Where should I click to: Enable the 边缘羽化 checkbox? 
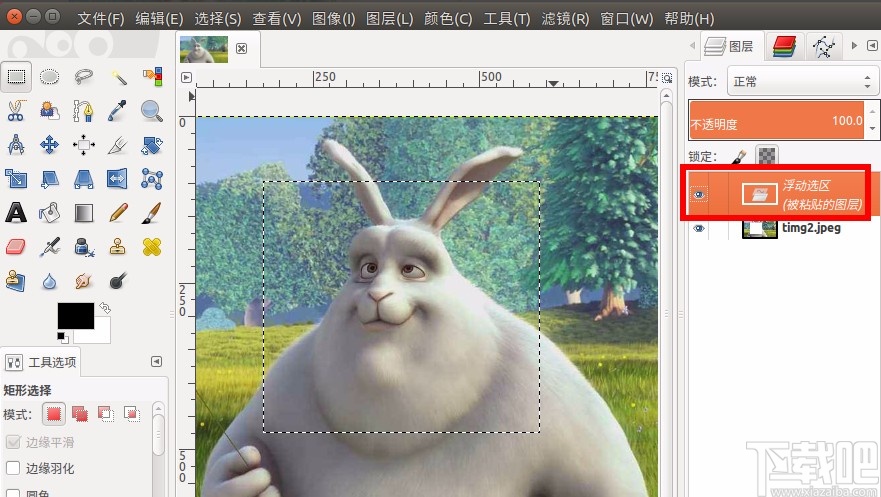[13, 468]
